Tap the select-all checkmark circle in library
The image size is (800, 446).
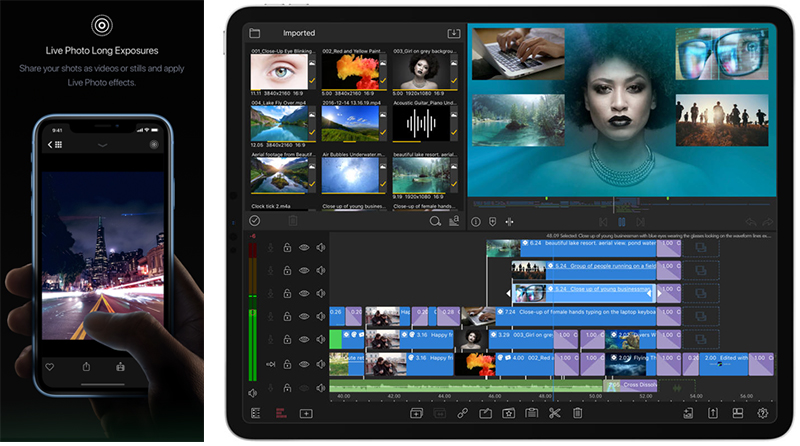click(255, 220)
